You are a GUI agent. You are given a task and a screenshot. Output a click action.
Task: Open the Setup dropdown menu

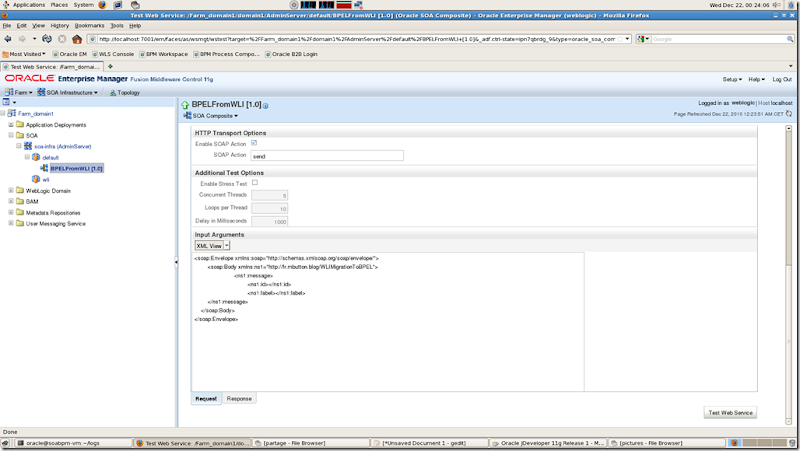[732, 79]
